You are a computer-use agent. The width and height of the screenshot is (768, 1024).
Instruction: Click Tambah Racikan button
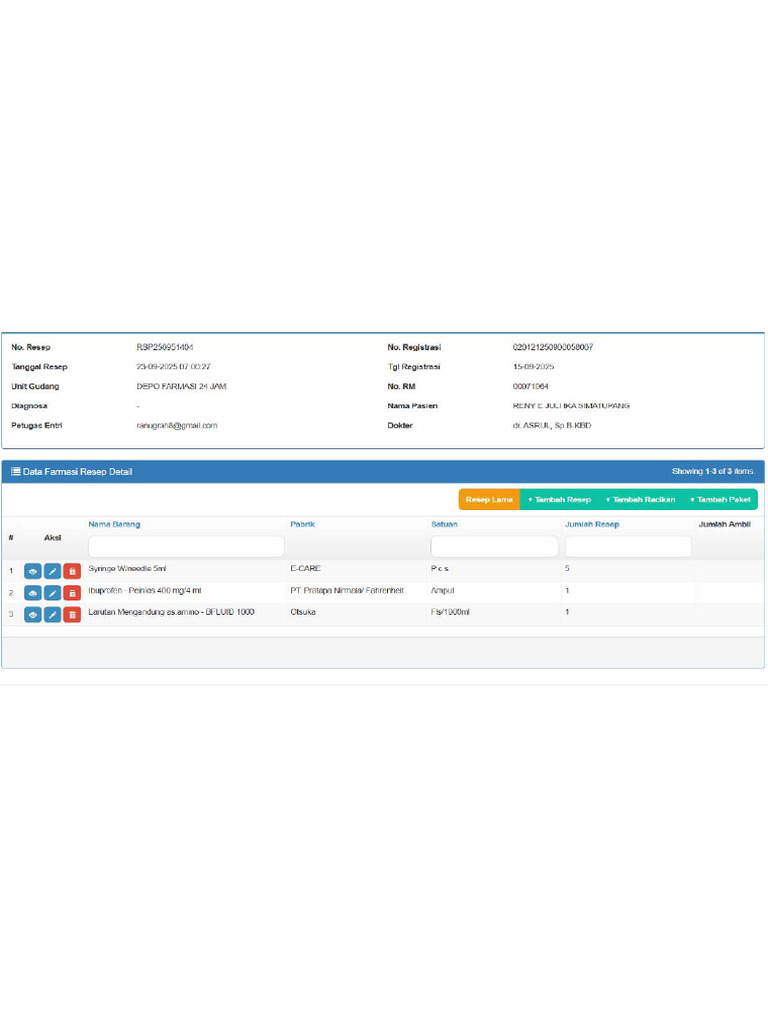pos(640,500)
